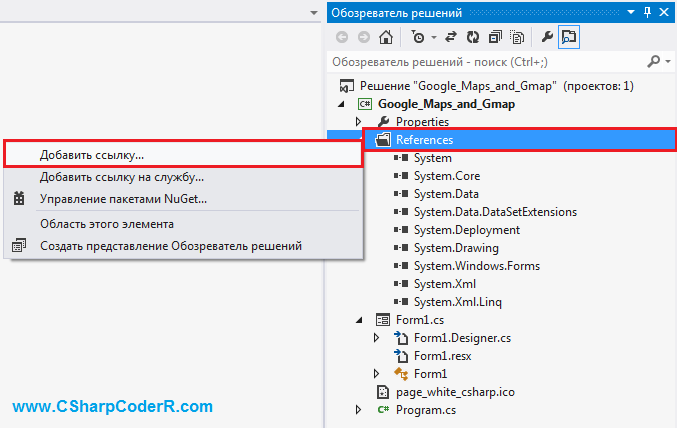The height and width of the screenshot is (428, 677).
Task: Select the Form1.cs file
Action: 420,320
